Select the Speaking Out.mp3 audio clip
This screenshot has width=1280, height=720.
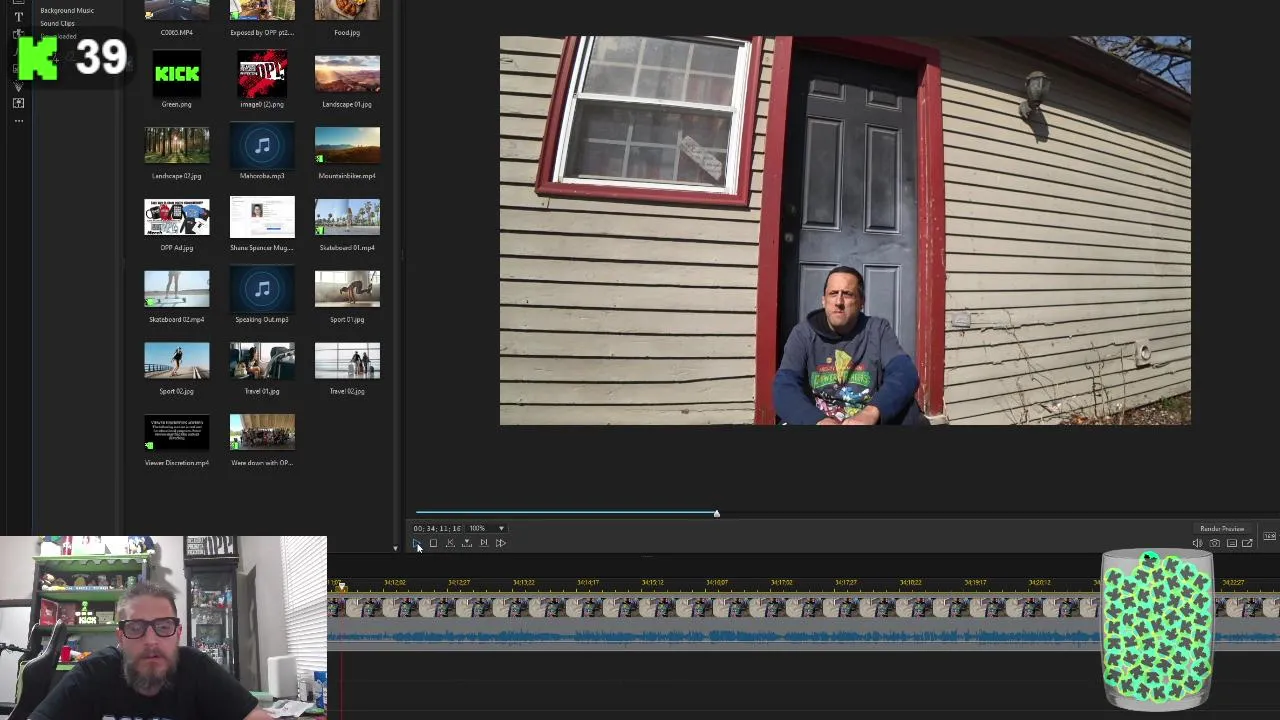(262, 290)
